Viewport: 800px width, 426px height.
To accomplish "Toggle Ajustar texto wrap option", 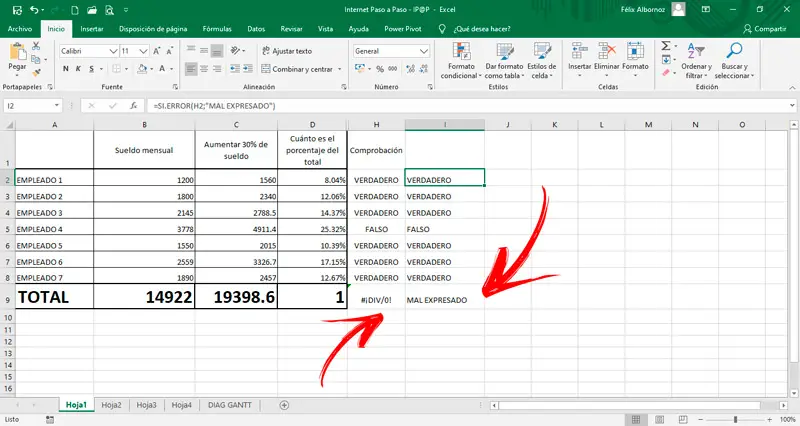I will tap(286, 50).
